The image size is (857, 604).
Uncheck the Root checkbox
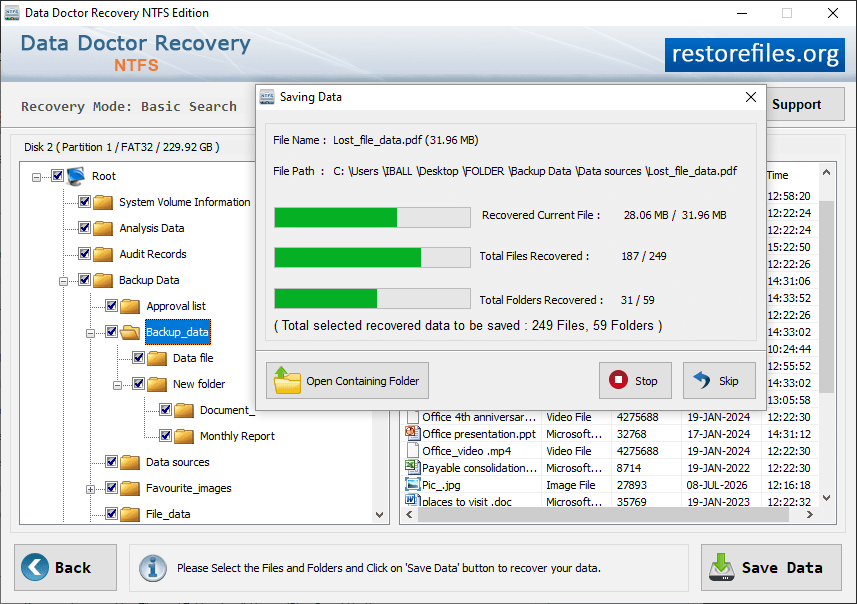(57, 175)
